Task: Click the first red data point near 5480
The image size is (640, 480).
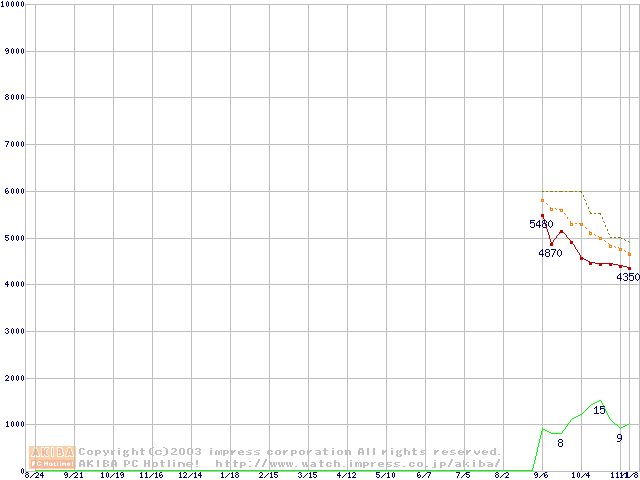Action: (x=542, y=215)
